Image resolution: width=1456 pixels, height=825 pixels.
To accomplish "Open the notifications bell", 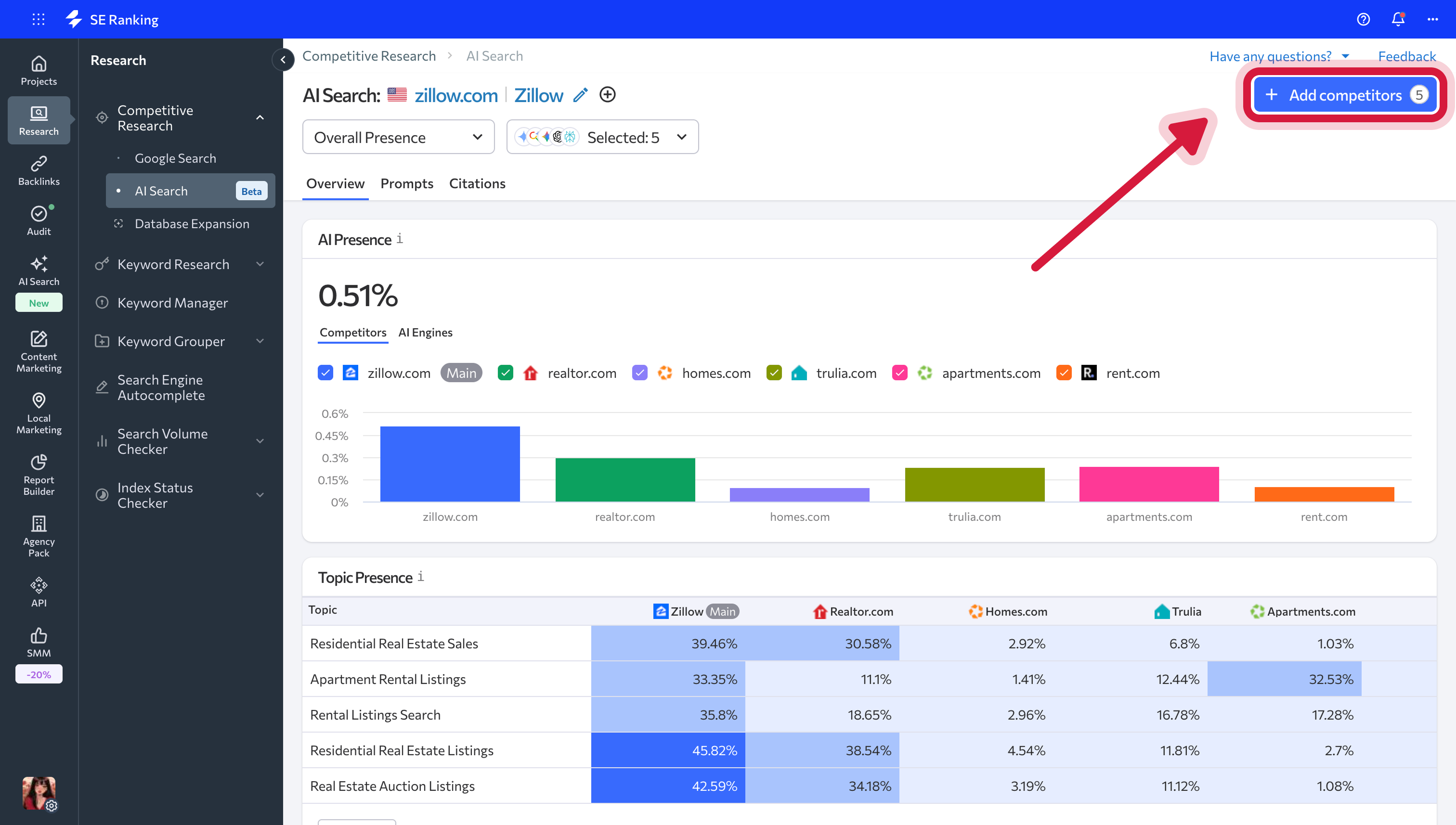I will pos(1398,19).
